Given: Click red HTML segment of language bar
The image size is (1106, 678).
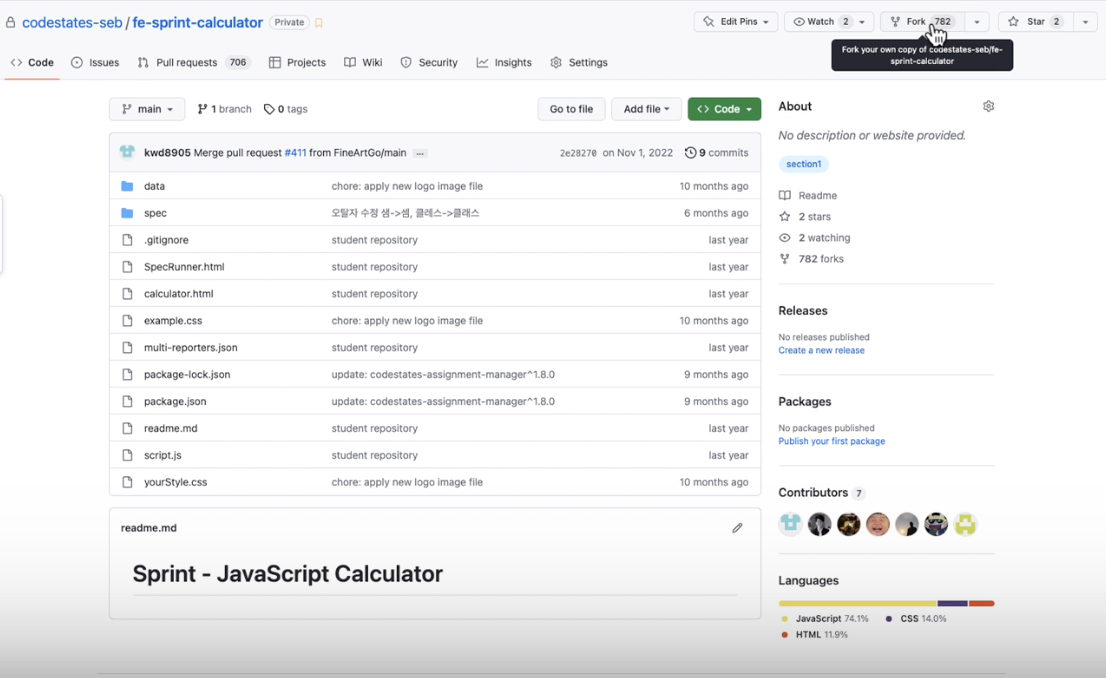Looking at the screenshot, I should [981, 603].
